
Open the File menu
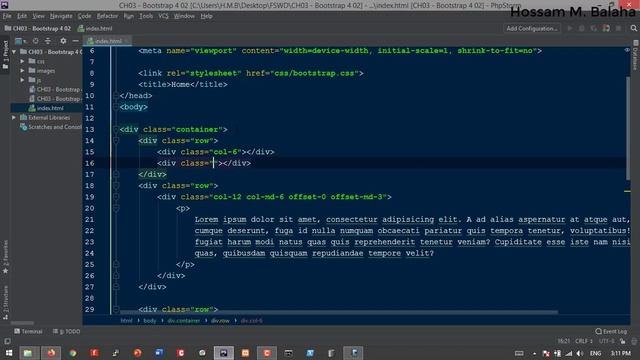tap(7, 16)
